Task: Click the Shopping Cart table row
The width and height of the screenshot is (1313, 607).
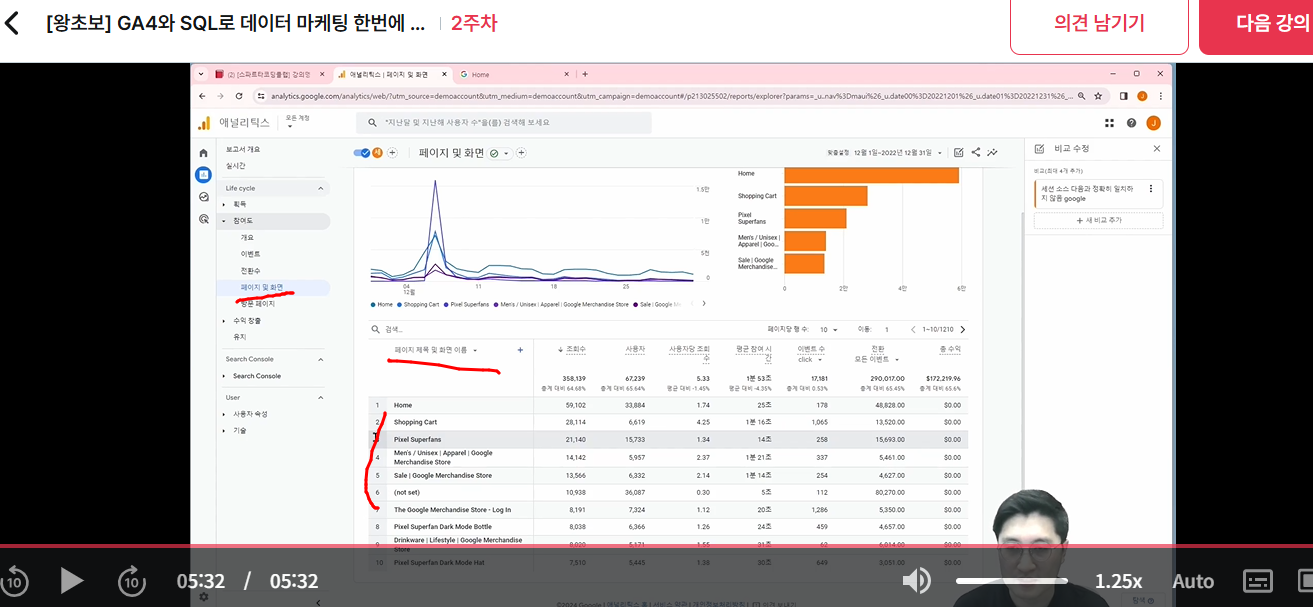Action: [x=668, y=422]
